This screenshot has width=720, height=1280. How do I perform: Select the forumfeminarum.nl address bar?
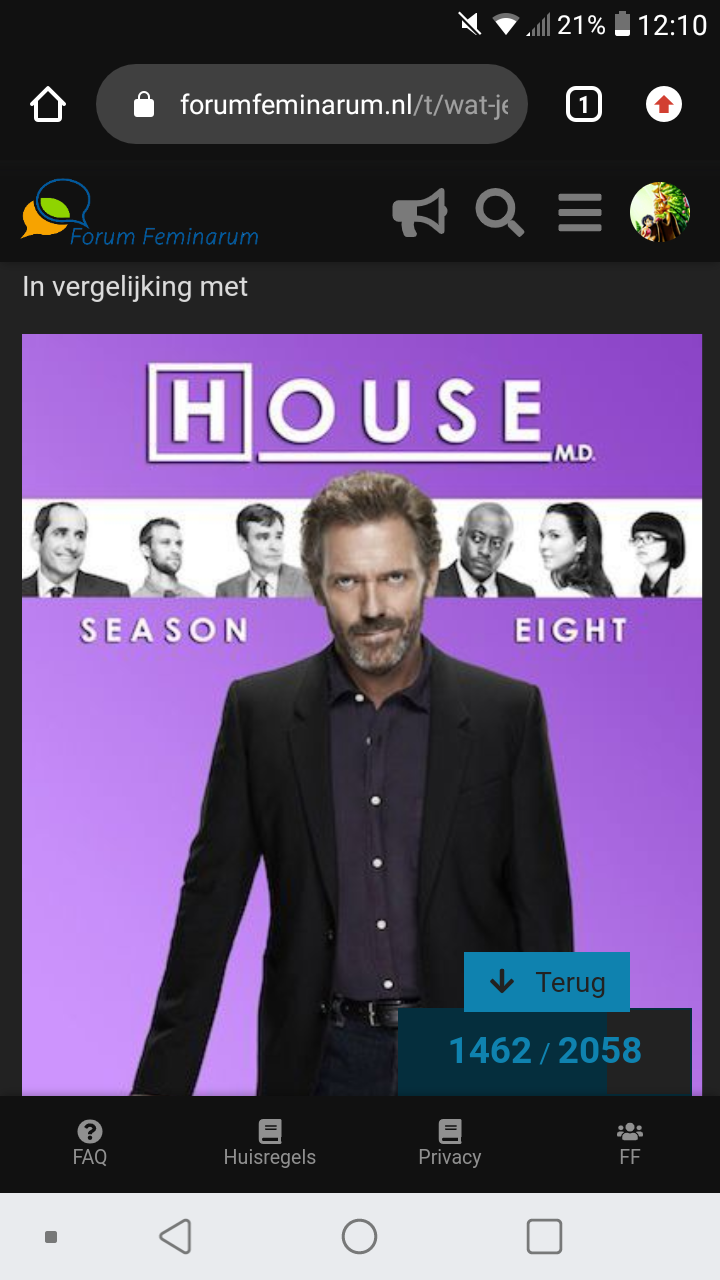click(311, 104)
